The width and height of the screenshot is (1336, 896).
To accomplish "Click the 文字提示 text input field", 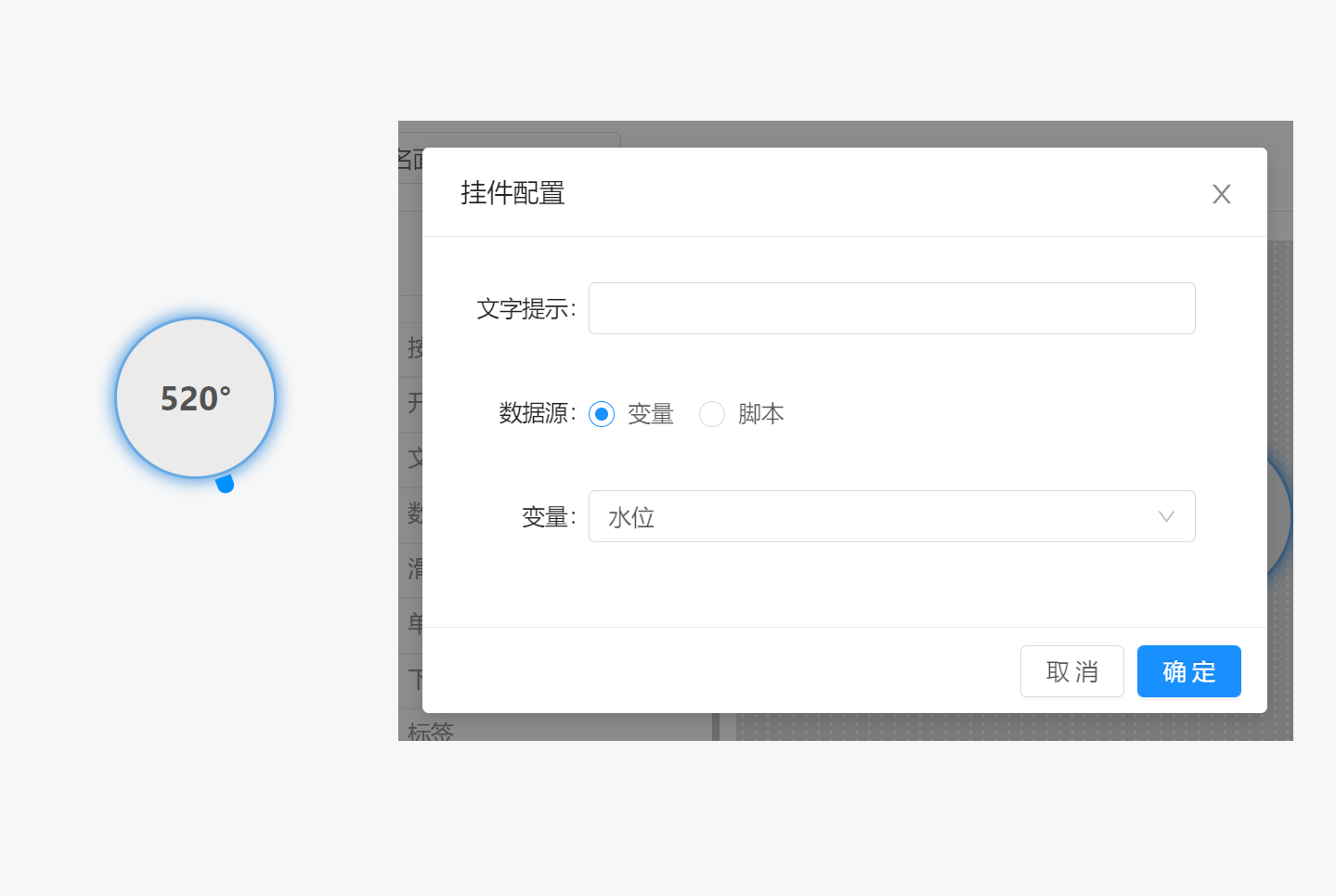I will [x=891, y=308].
